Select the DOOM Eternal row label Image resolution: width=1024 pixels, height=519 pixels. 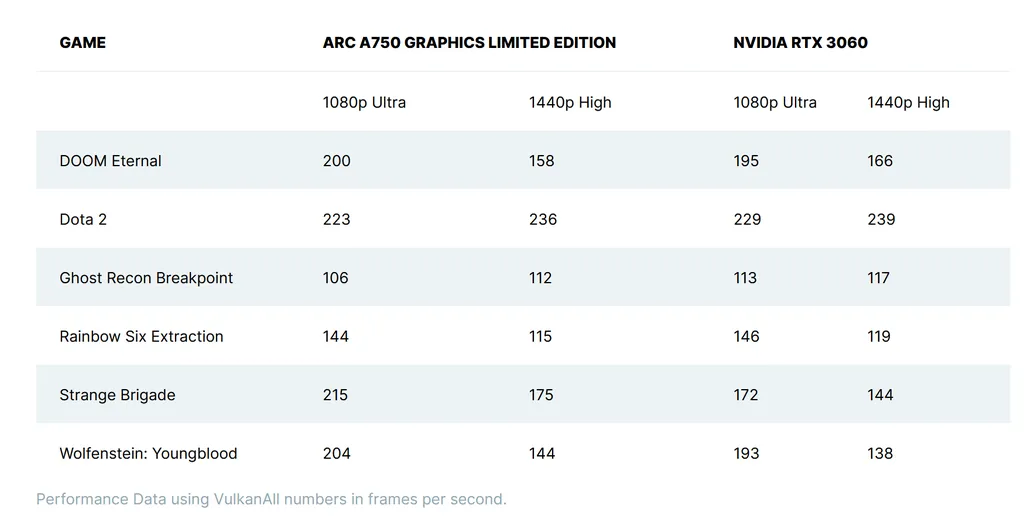[x=110, y=161]
